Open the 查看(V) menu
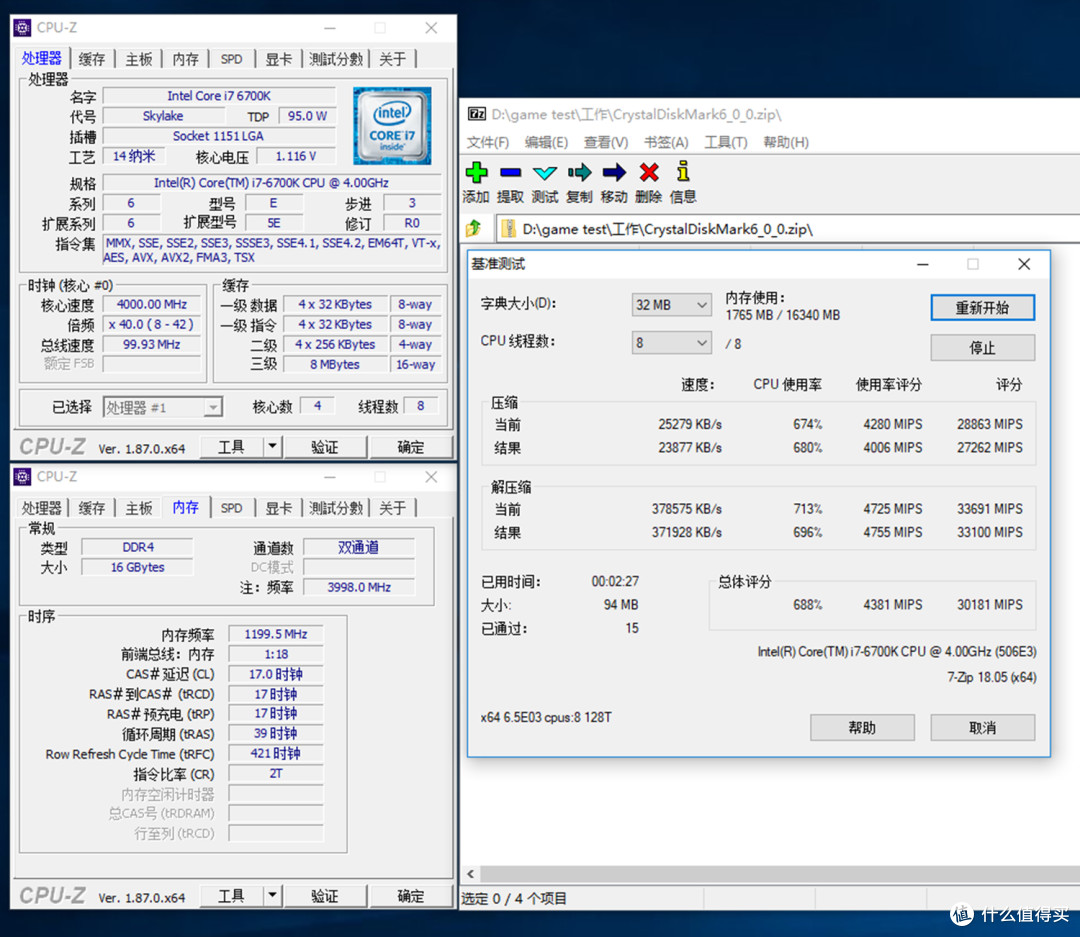Image resolution: width=1080 pixels, height=937 pixels. click(605, 142)
